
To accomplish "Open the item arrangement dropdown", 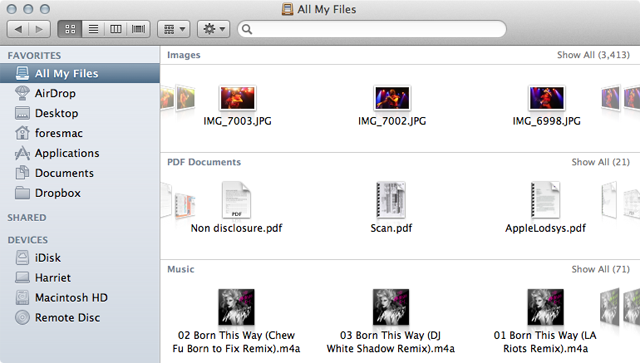I will click(x=174, y=29).
